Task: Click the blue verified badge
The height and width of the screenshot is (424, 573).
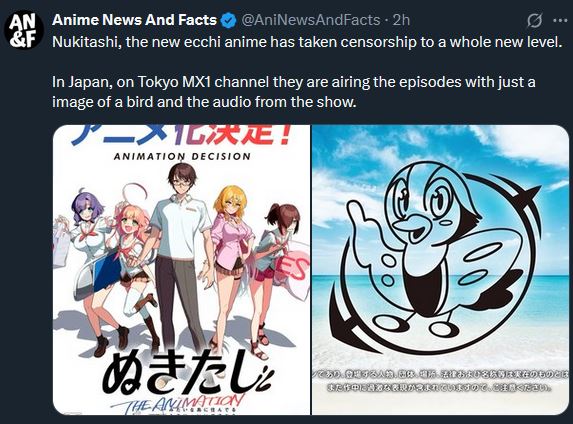Action: pyautogui.click(x=229, y=20)
